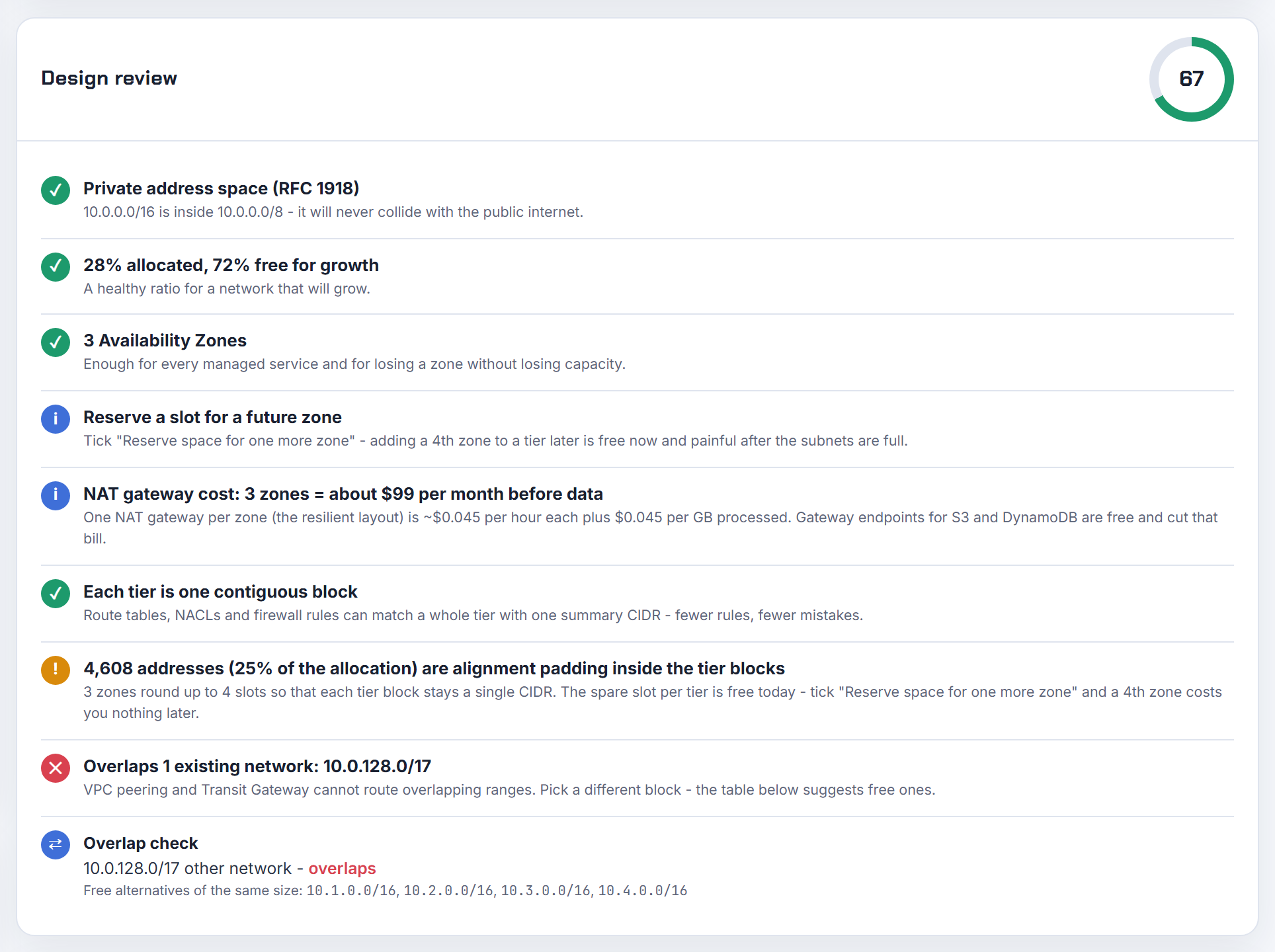
Task: Click the info icon beside NAT gateway cost
Action: tap(56, 496)
